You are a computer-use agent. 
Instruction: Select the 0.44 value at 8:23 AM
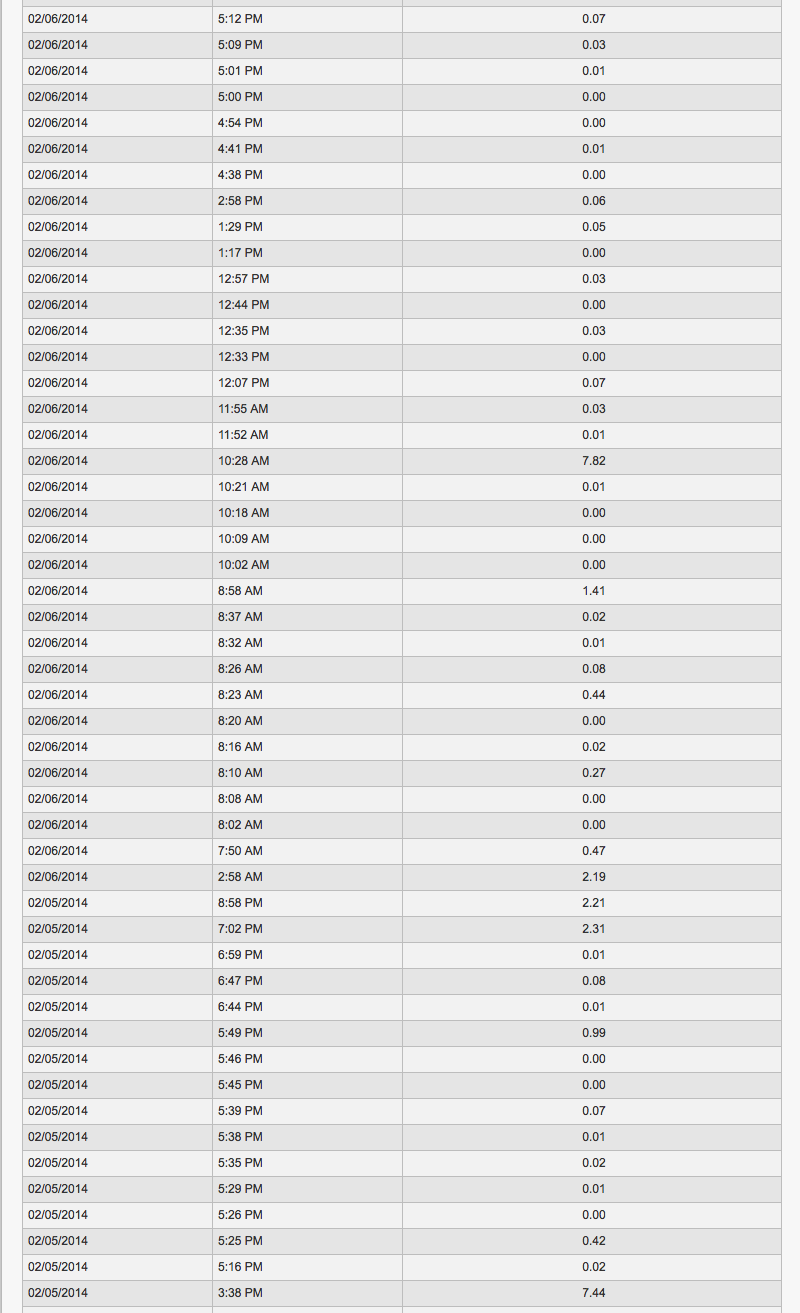click(593, 695)
